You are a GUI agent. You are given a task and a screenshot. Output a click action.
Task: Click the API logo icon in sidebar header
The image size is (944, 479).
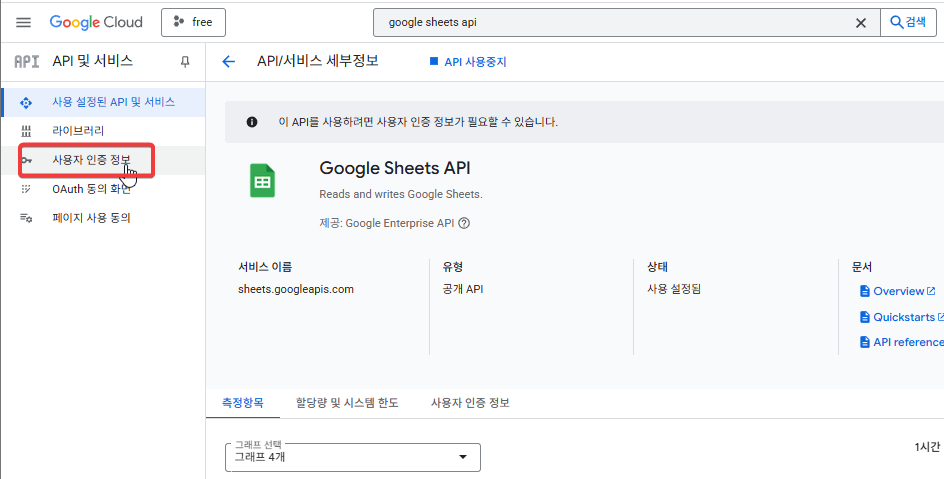point(26,61)
